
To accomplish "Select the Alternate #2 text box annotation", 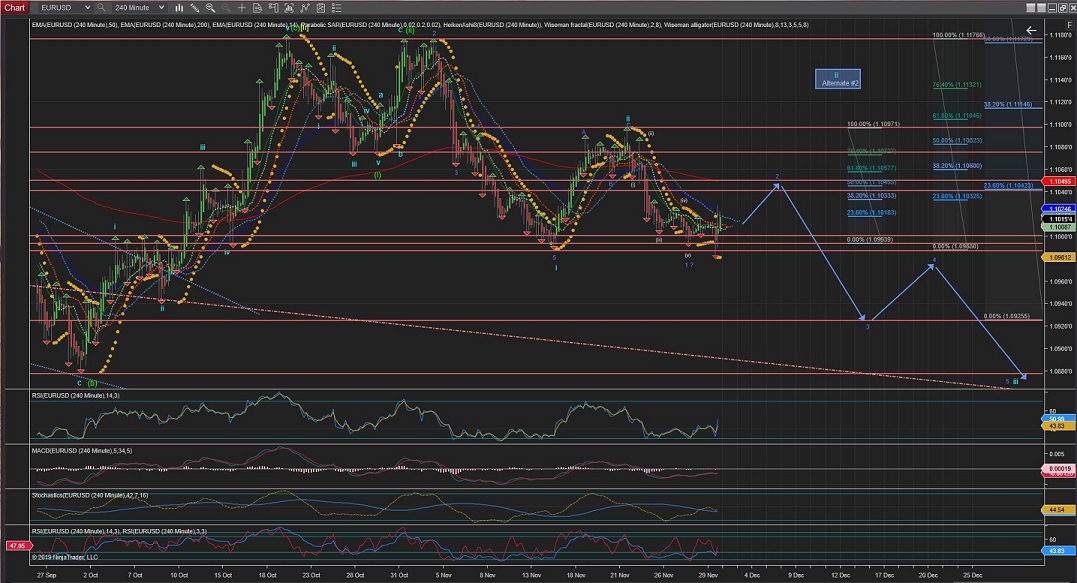I will 837,79.
